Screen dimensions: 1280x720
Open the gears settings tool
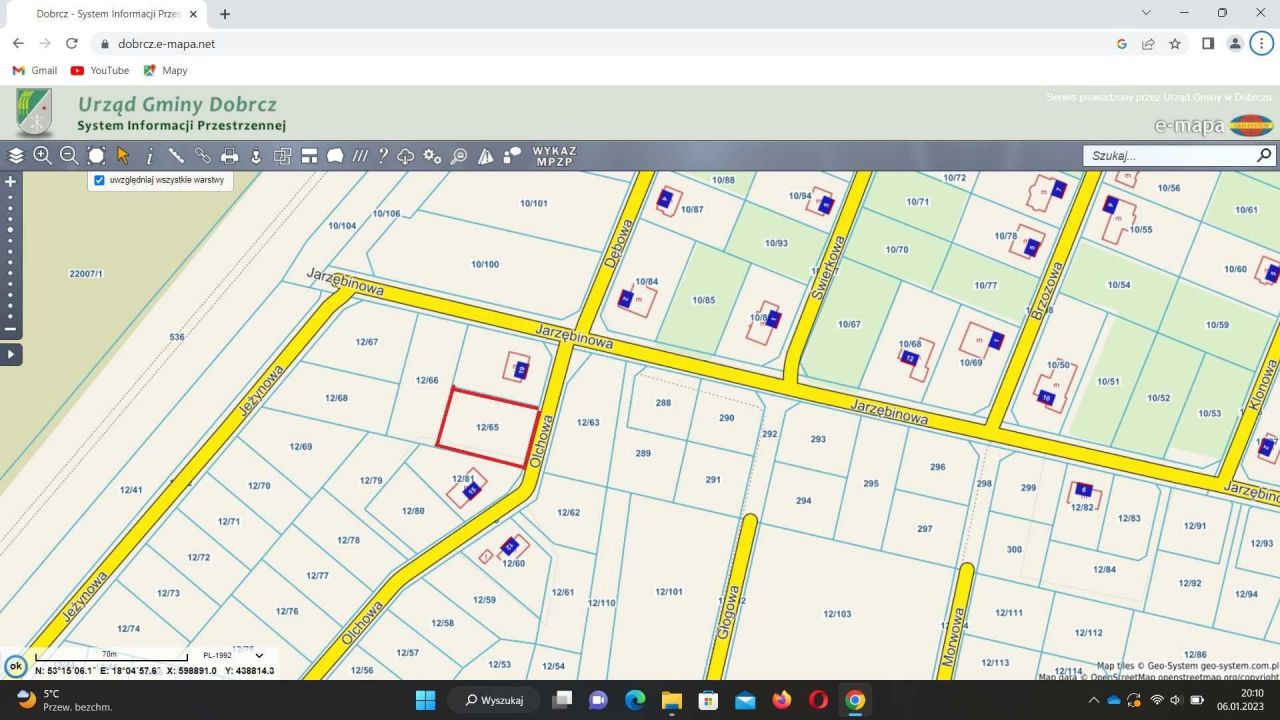(x=432, y=156)
